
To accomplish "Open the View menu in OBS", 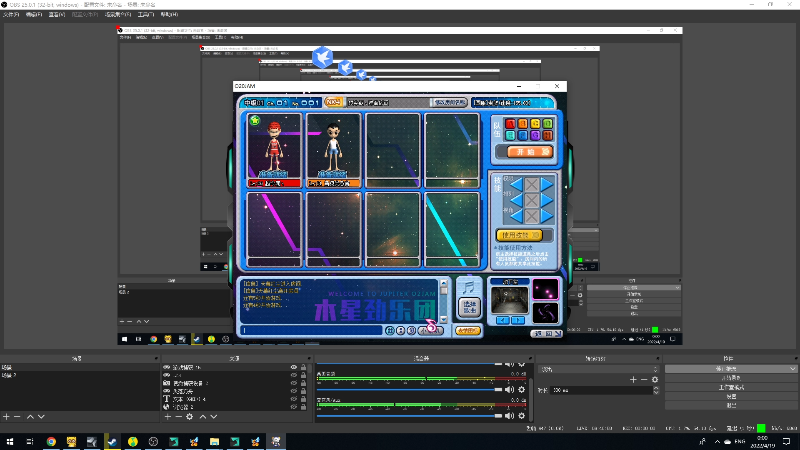I will [x=57, y=15].
